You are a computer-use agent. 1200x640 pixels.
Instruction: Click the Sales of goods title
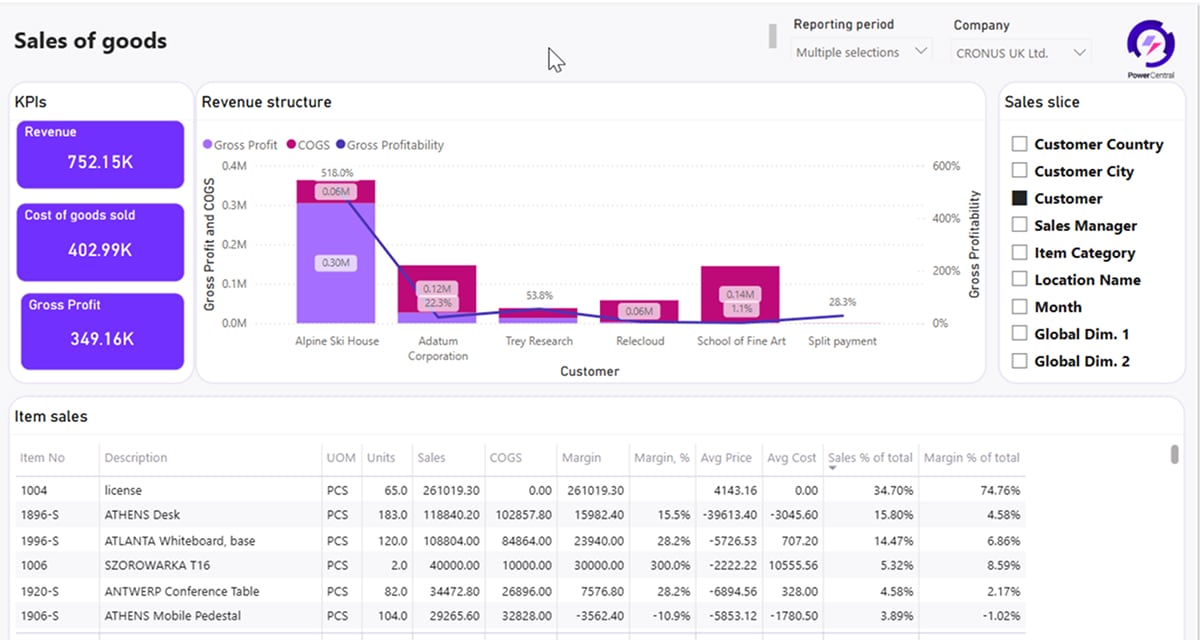pyautogui.click(x=90, y=41)
